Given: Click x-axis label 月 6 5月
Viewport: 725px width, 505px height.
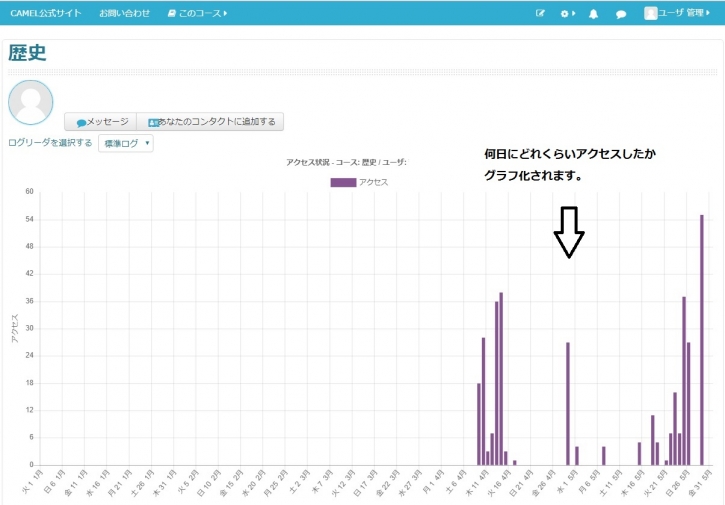Looking at the screenshot, I should [589, 481].
